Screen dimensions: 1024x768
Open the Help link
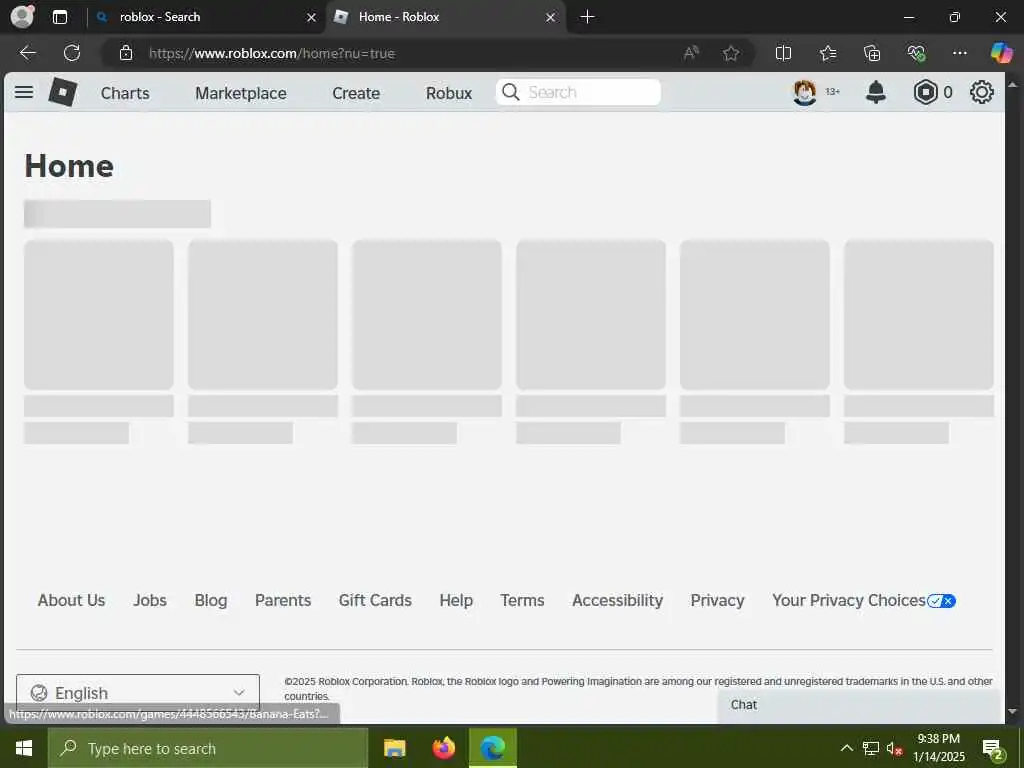click(x=456, y=600)
